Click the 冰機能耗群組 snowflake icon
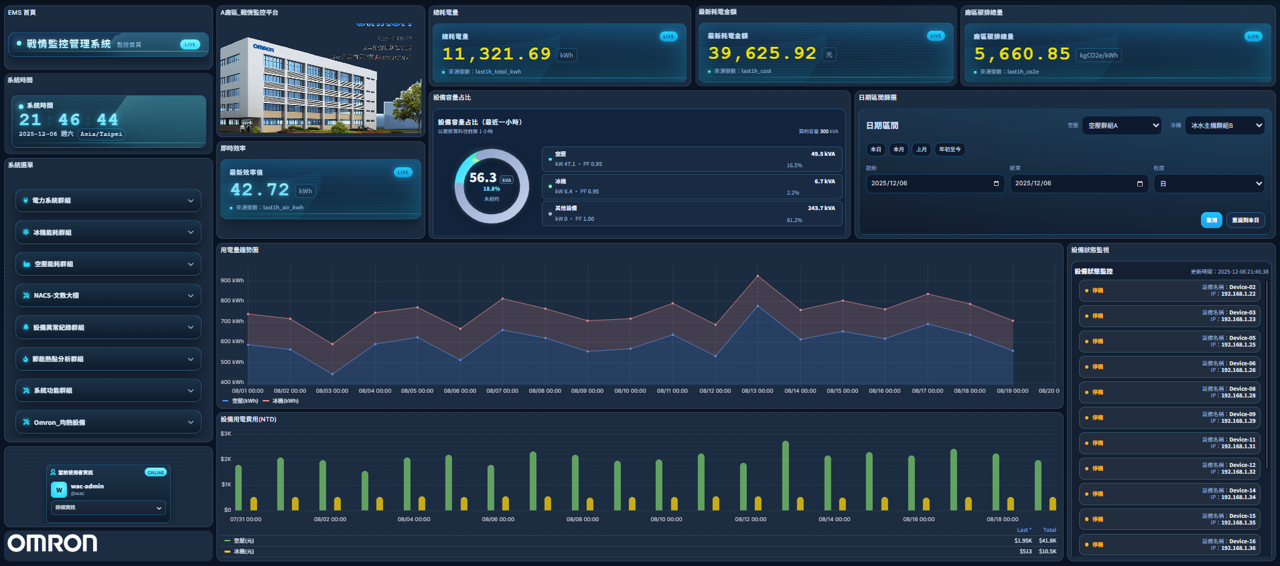The width and height of the screenshot is (1280, 566). point(26,232)
